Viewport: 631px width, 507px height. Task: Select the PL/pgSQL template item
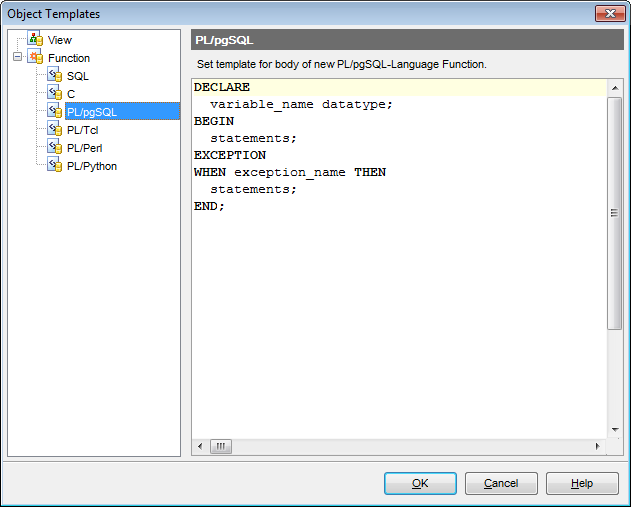[x=122, y=111]
